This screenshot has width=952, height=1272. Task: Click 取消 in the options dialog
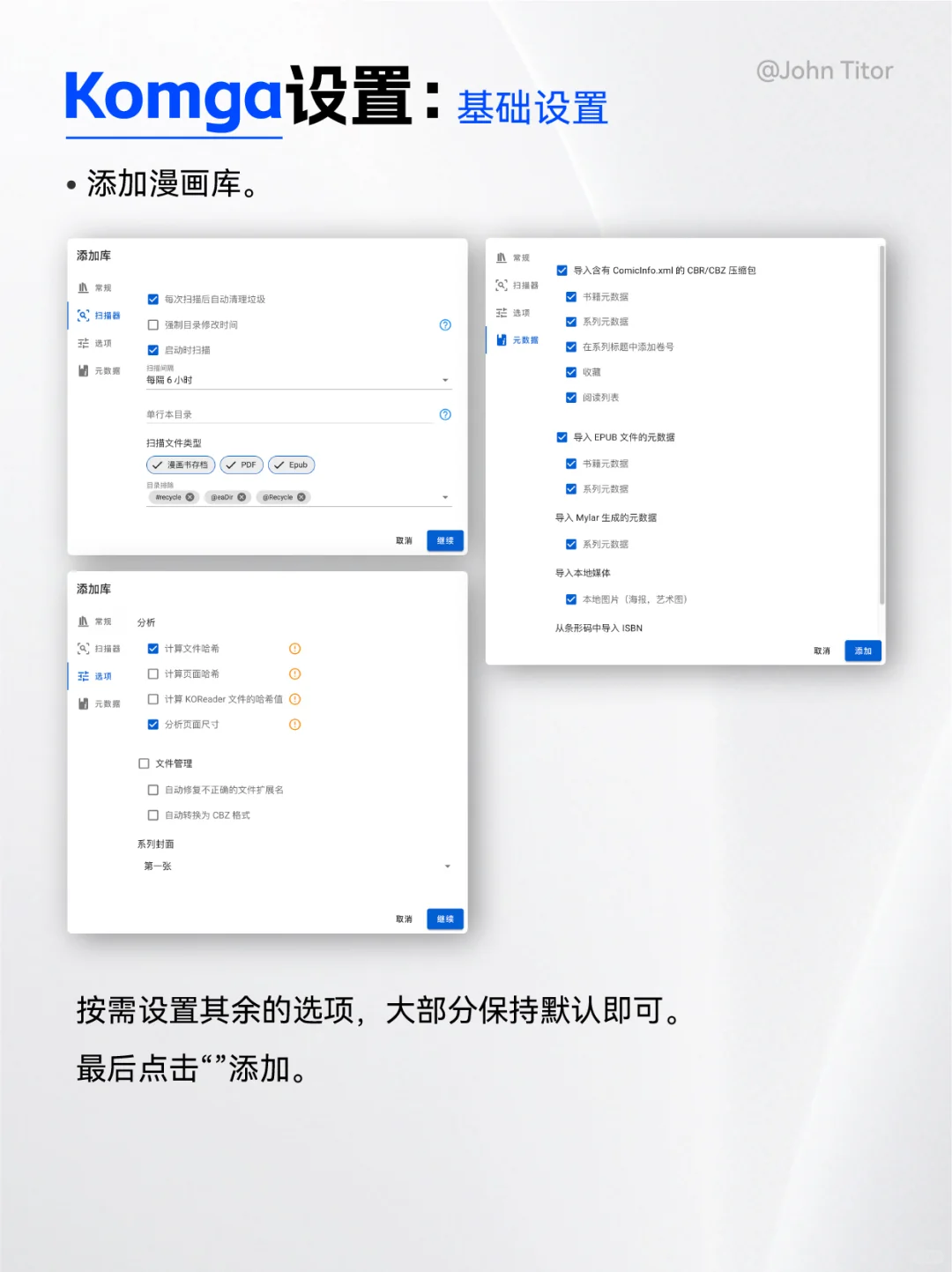click(x=405, y=919)
